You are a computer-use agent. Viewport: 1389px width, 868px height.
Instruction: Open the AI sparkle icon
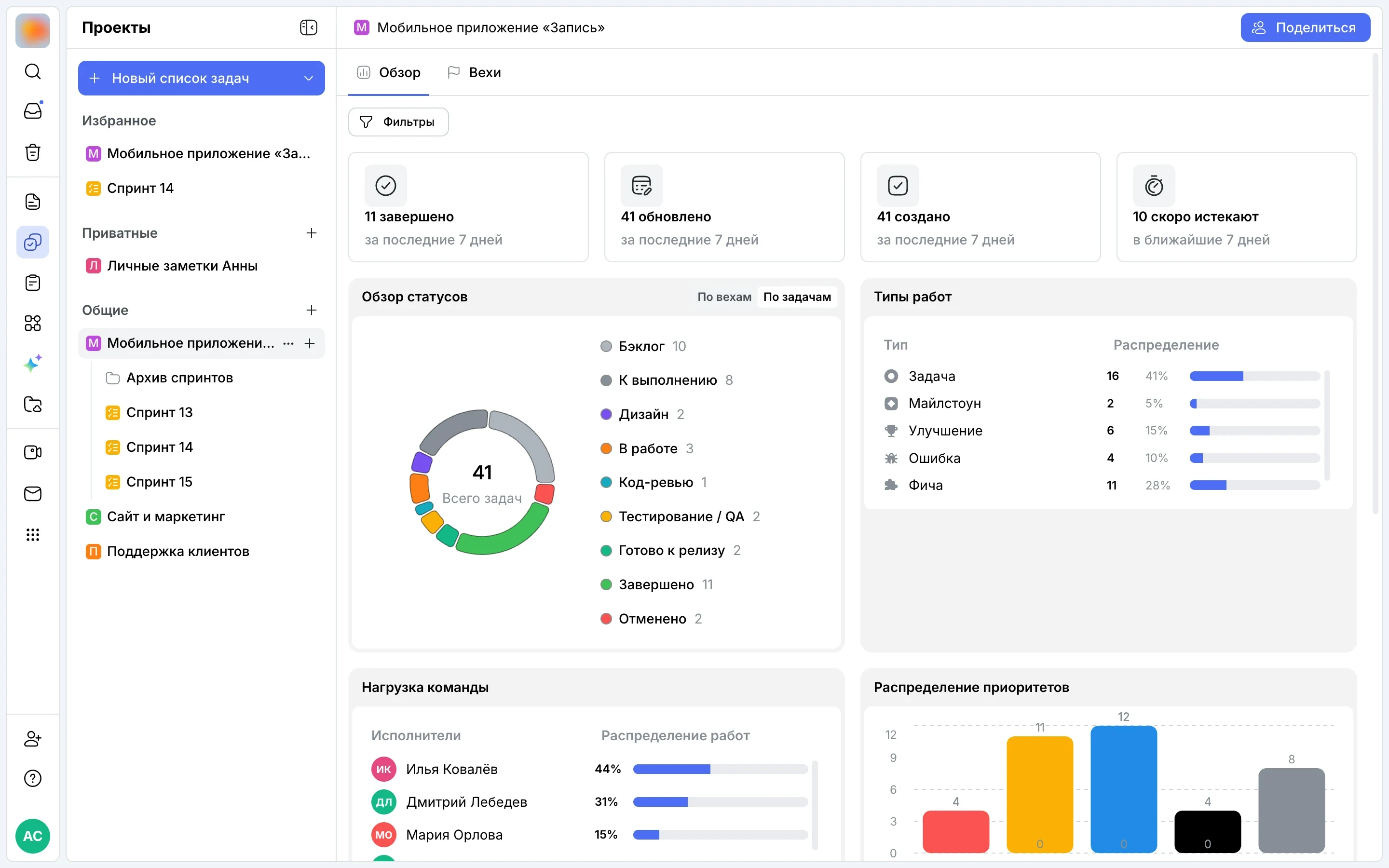(x=33, y=364)
